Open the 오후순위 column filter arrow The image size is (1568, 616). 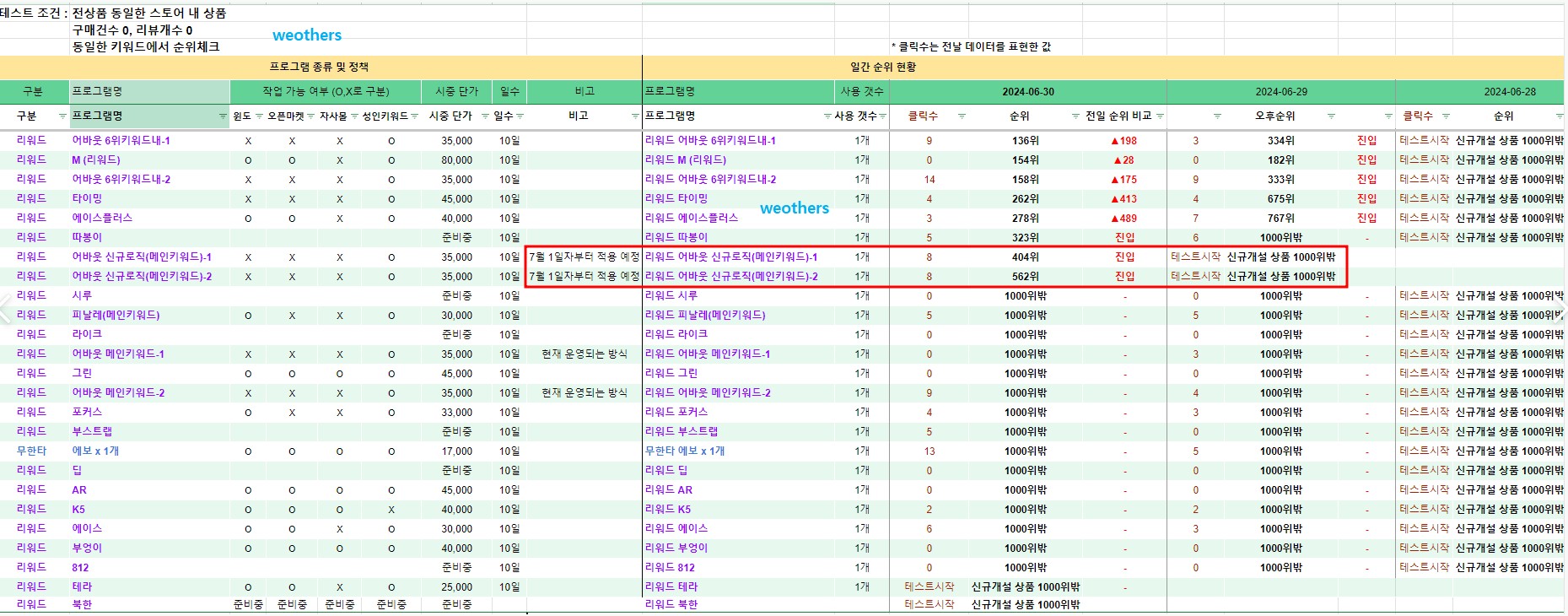(1331, 116)
